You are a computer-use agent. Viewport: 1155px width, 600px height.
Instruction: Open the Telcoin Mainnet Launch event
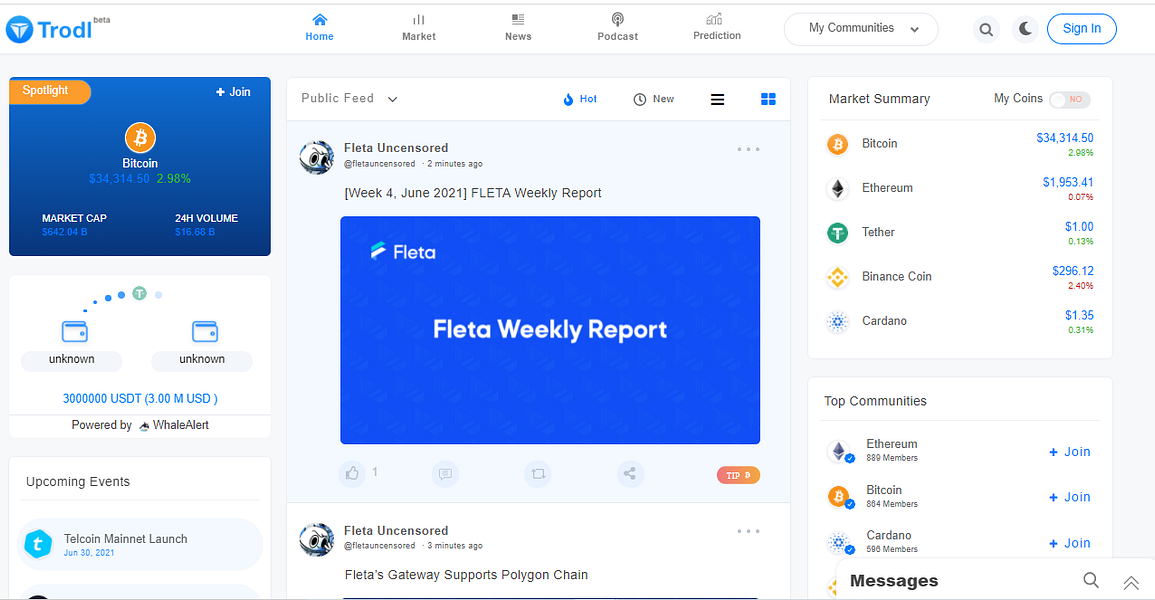coord(140,545)
